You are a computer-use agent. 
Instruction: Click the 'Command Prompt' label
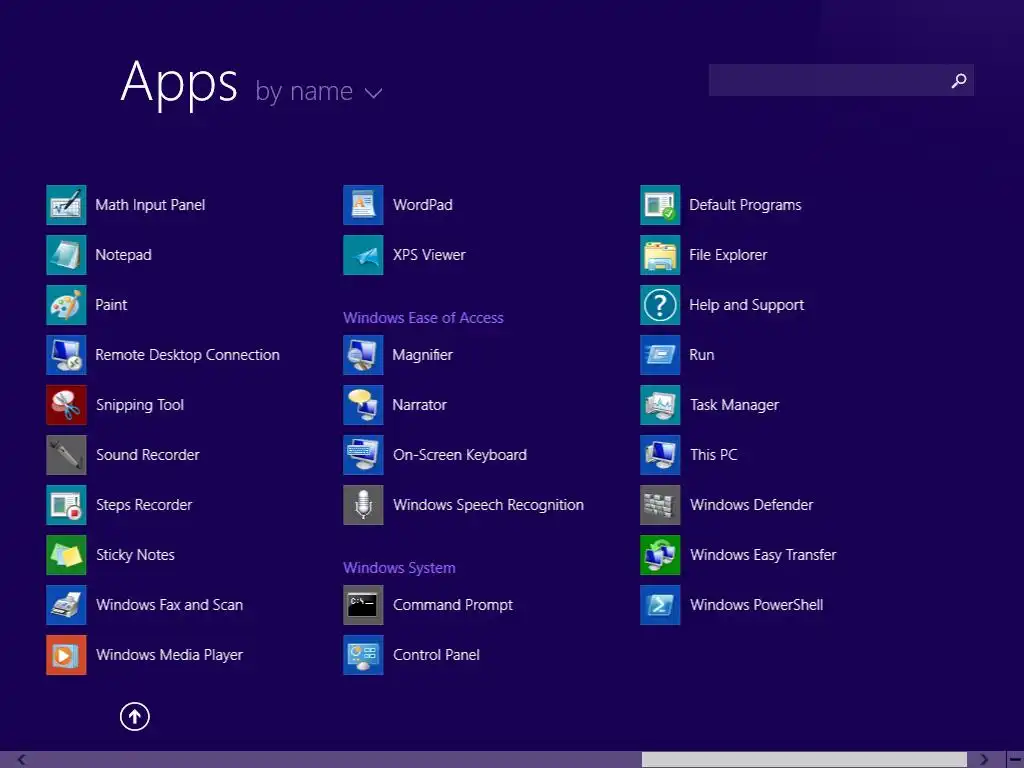pyautogui.click(x=453, y=605)
